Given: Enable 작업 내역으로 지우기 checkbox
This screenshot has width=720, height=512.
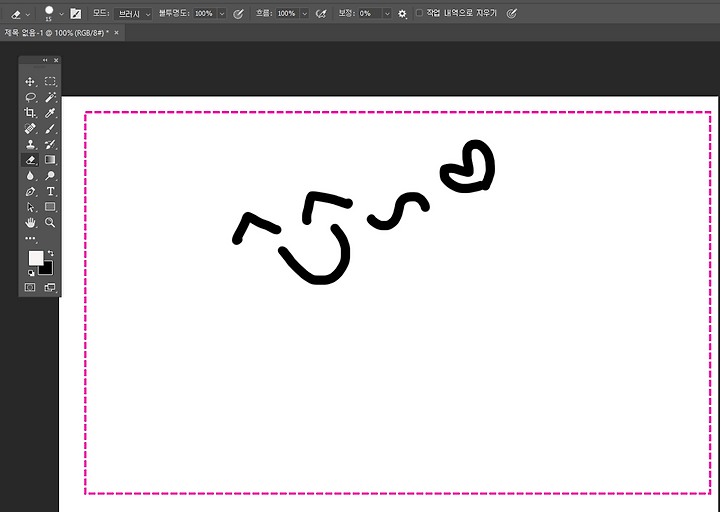Looking at the screenshot, I should [x=419, y=13].
